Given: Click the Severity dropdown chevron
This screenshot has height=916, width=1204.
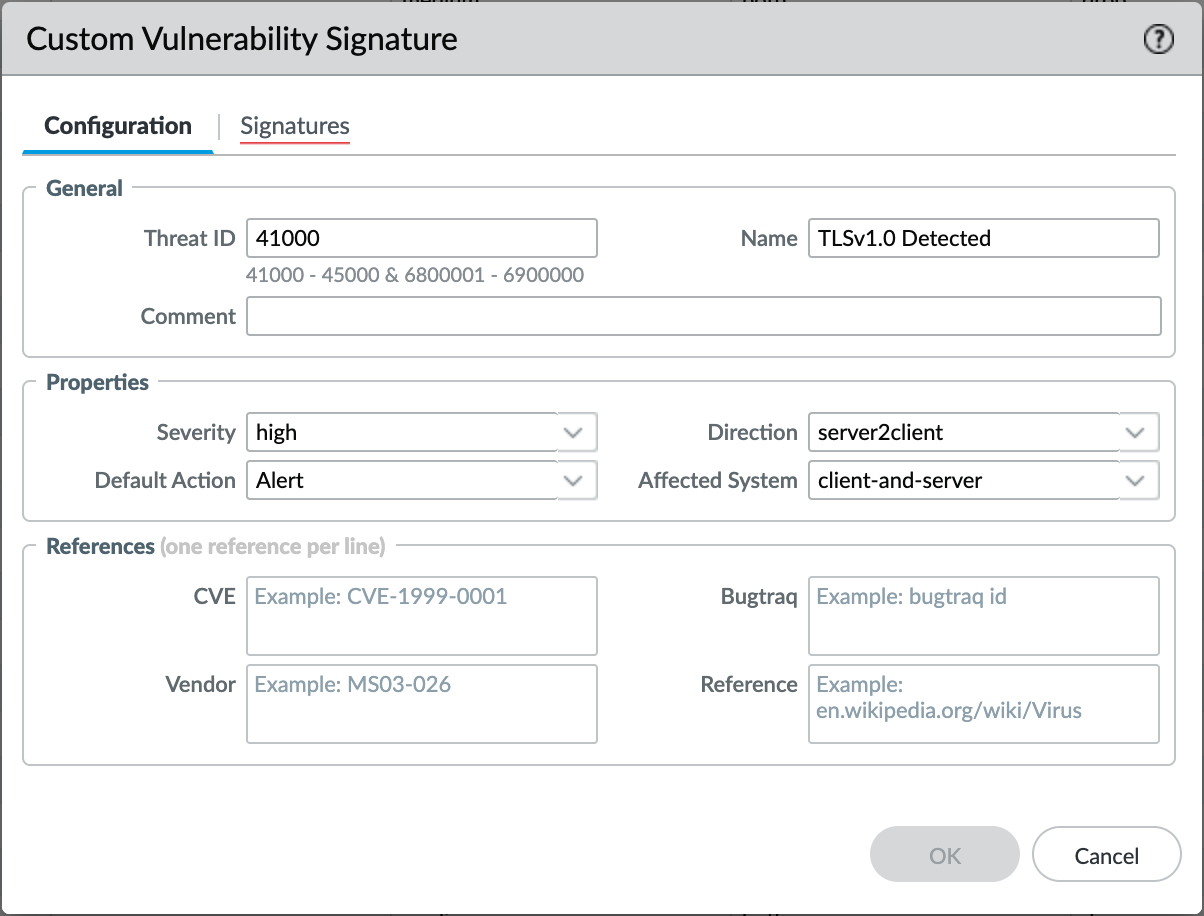Looking at the screenshot, I should (573, 432).
